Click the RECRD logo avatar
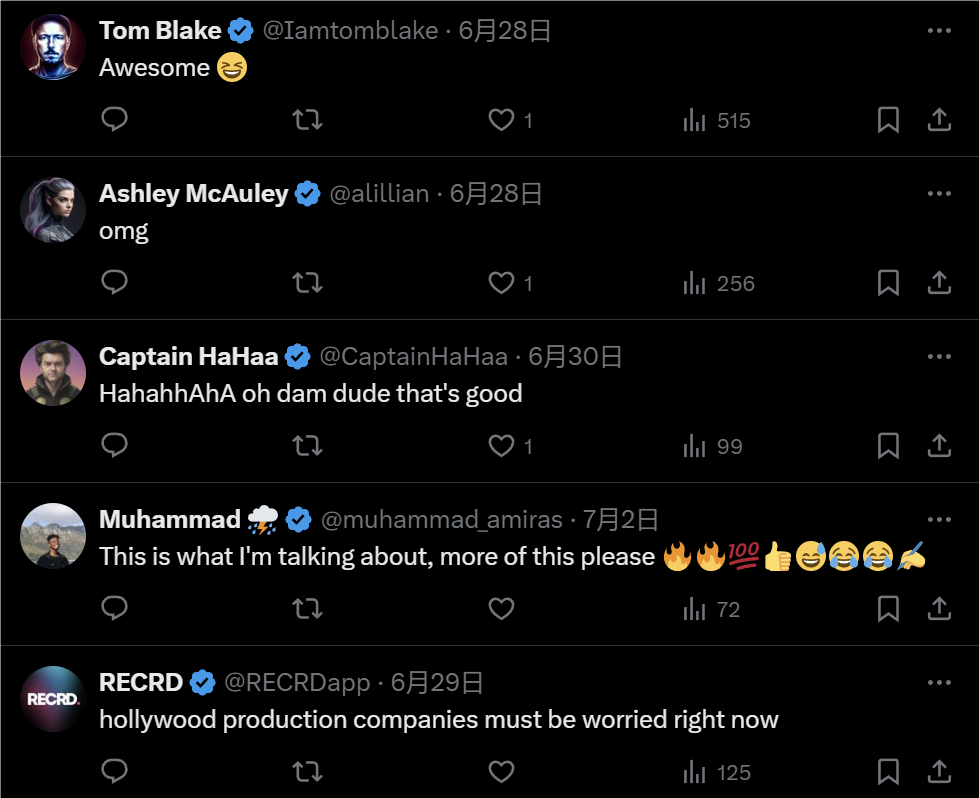This screenshot has height=798, width=979. click(53, 698)
